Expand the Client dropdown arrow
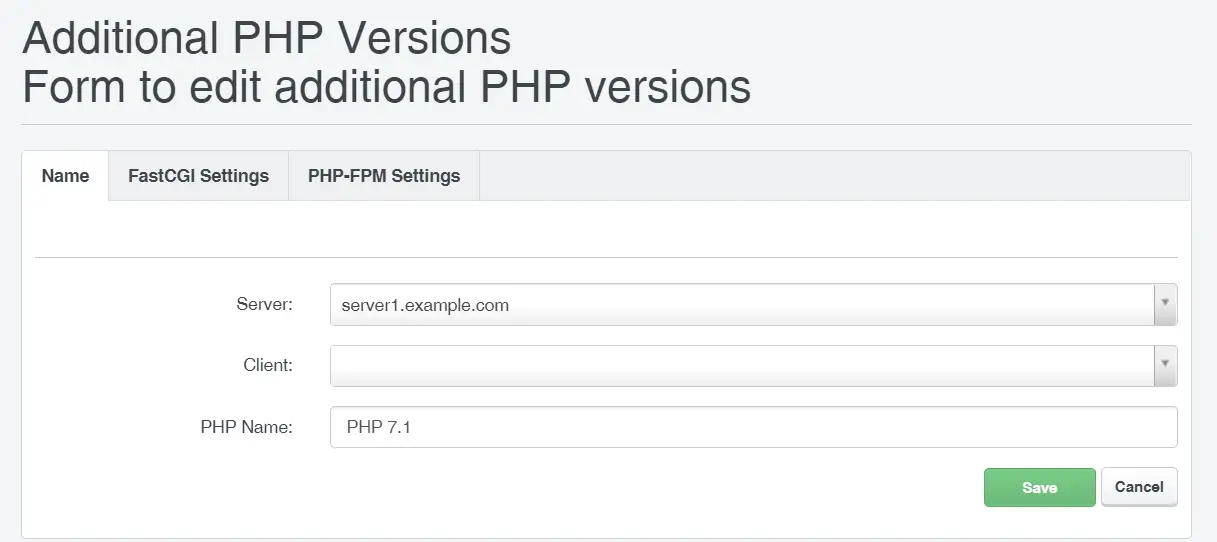The image size is (1217, 542). [1165, 366]
